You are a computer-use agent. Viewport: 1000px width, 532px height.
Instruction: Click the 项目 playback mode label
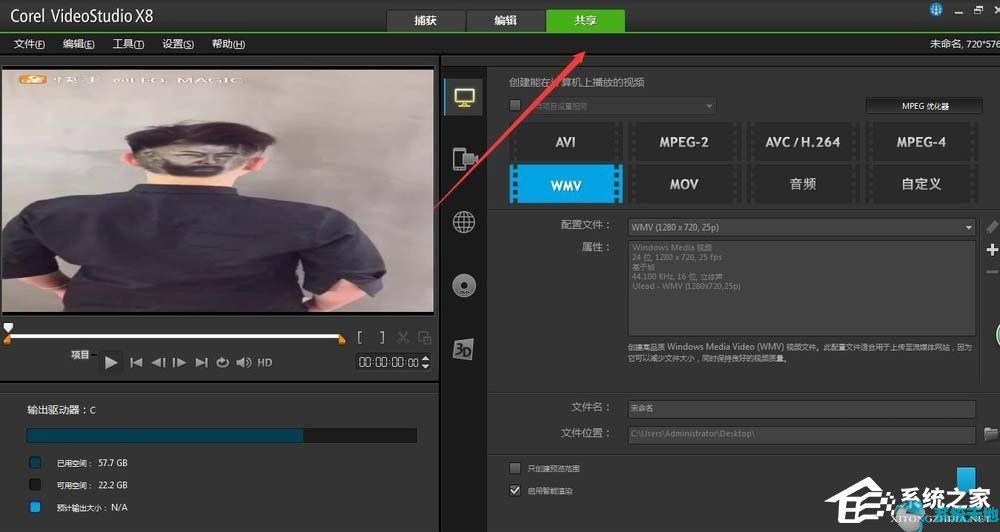(x=80, y=355)
